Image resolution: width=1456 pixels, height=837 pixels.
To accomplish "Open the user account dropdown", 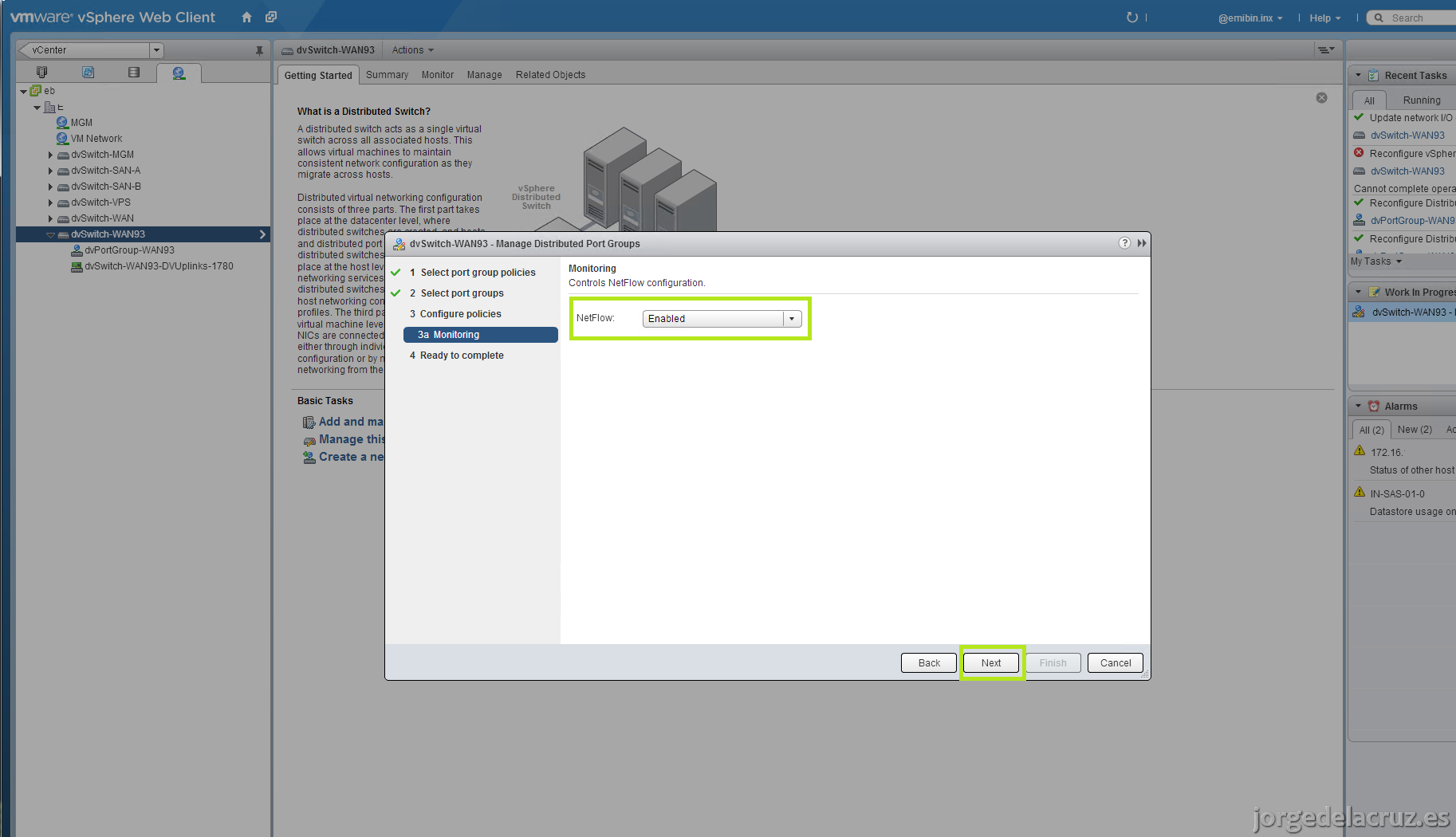I will pos(1250,18).
